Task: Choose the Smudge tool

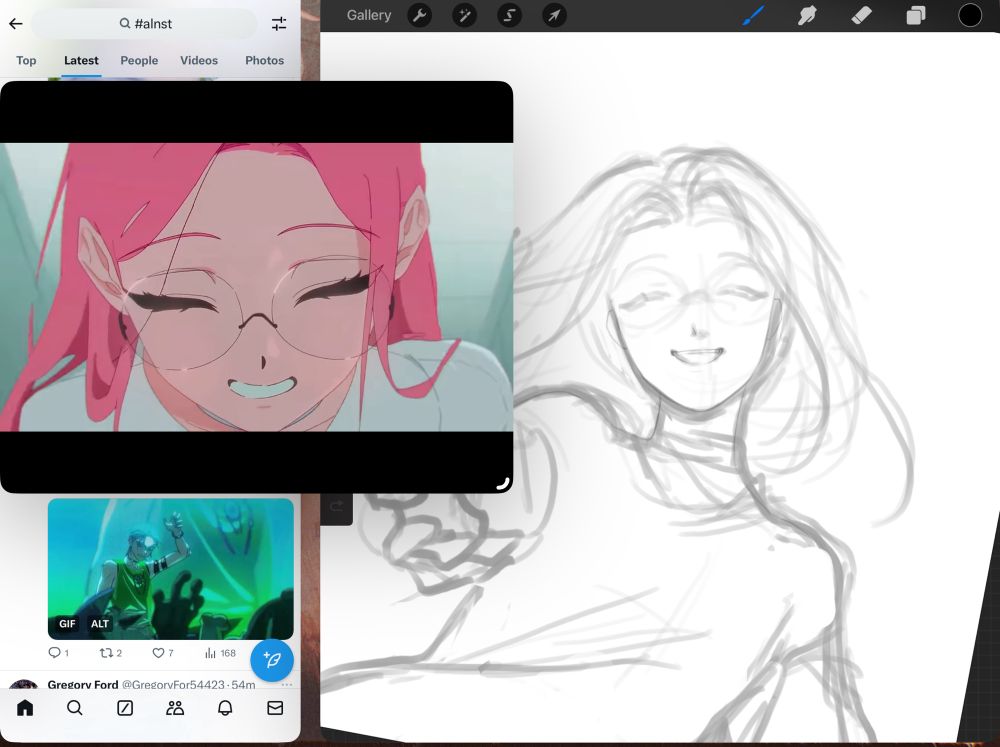Action: [x=807, y=15]
